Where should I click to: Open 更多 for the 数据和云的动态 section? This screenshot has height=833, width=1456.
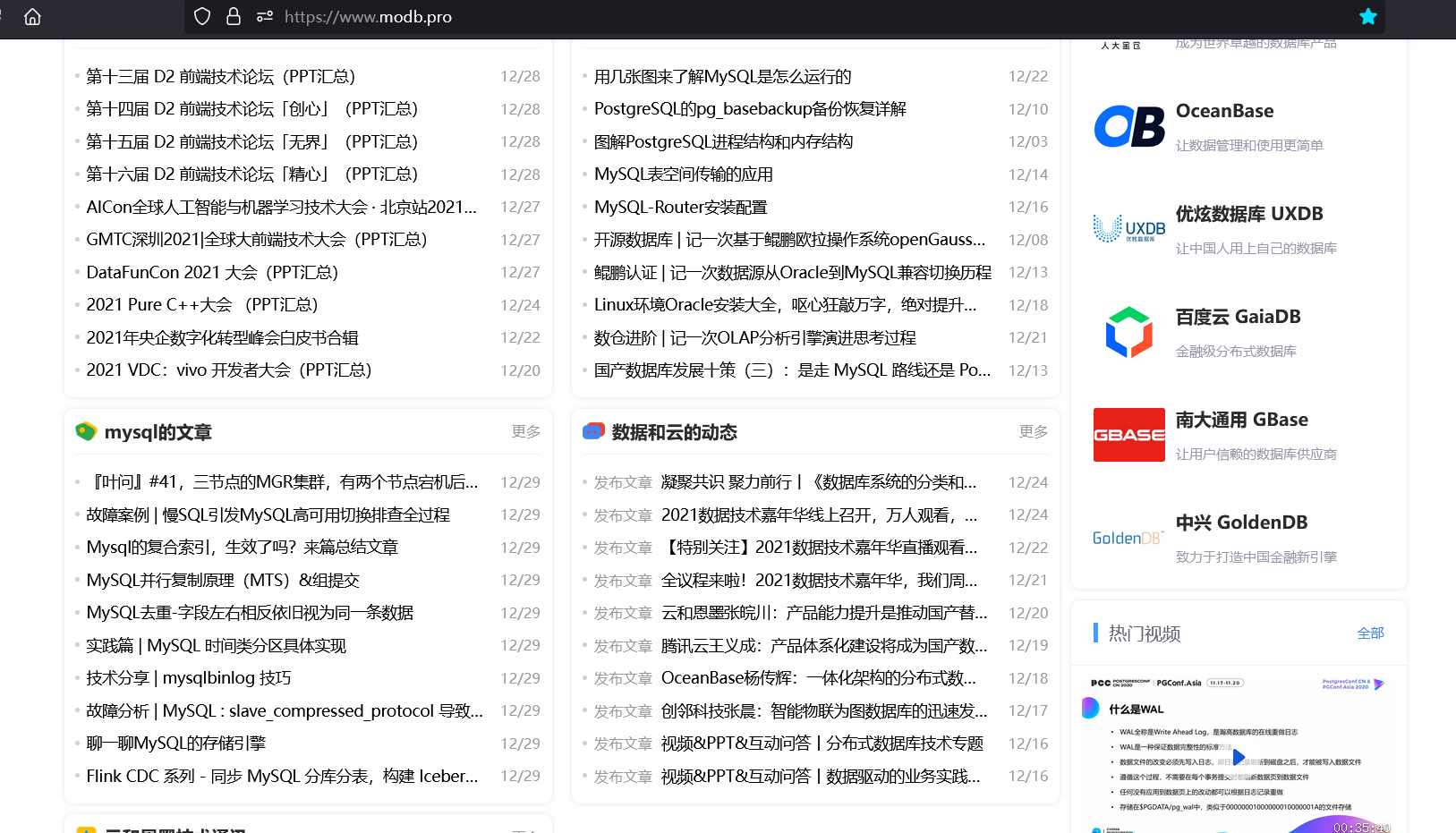coord(1033,431)
